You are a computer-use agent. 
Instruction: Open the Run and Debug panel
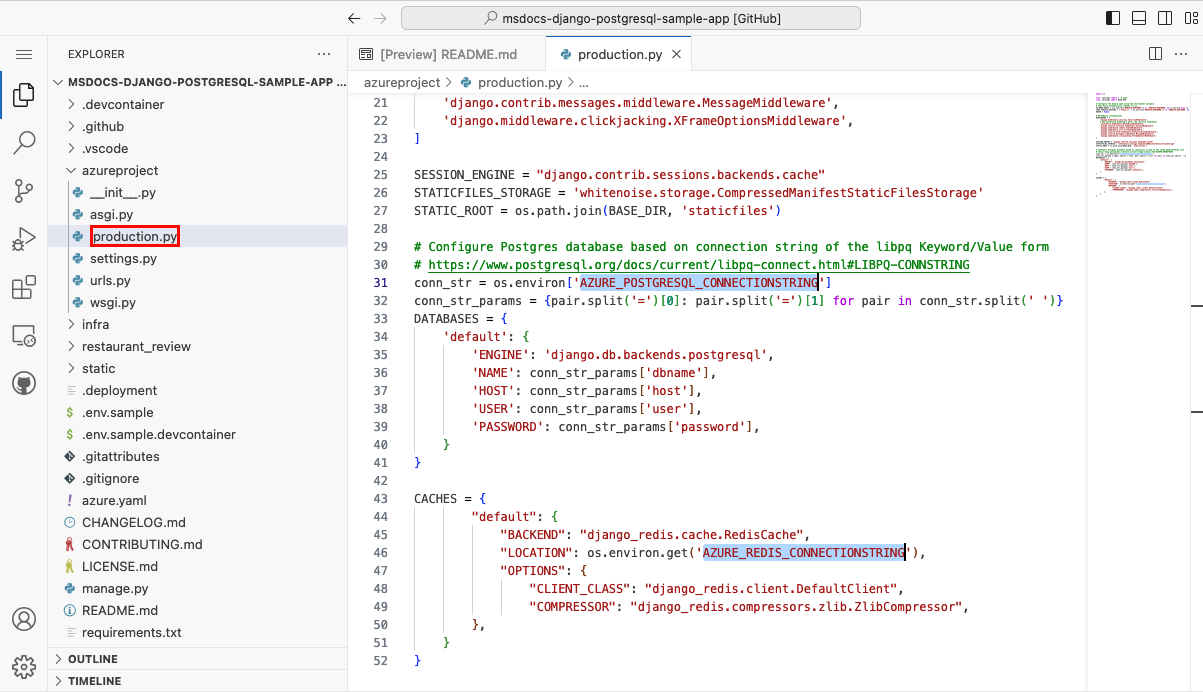point(24,238)
